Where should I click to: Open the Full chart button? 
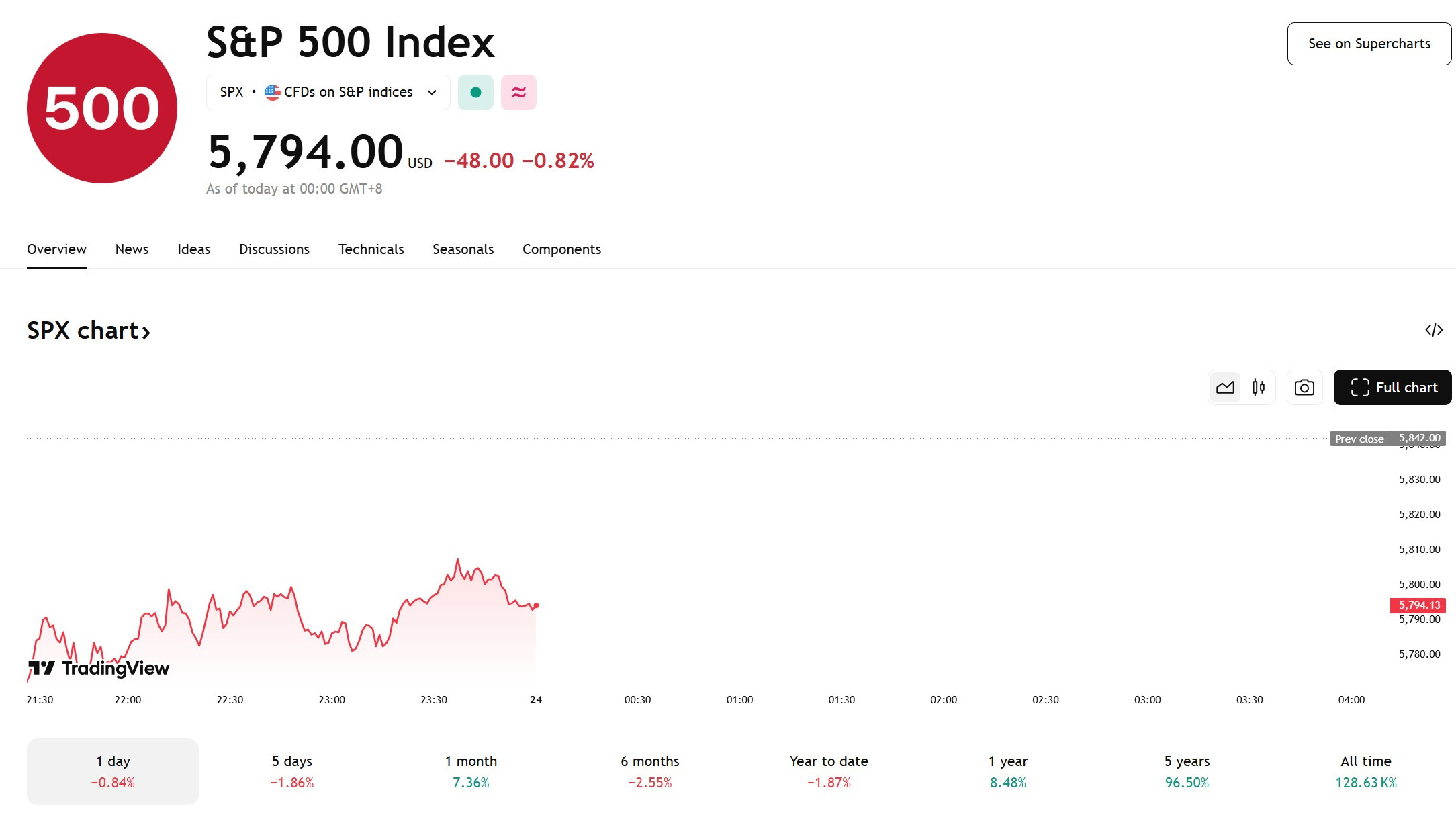1393,388
